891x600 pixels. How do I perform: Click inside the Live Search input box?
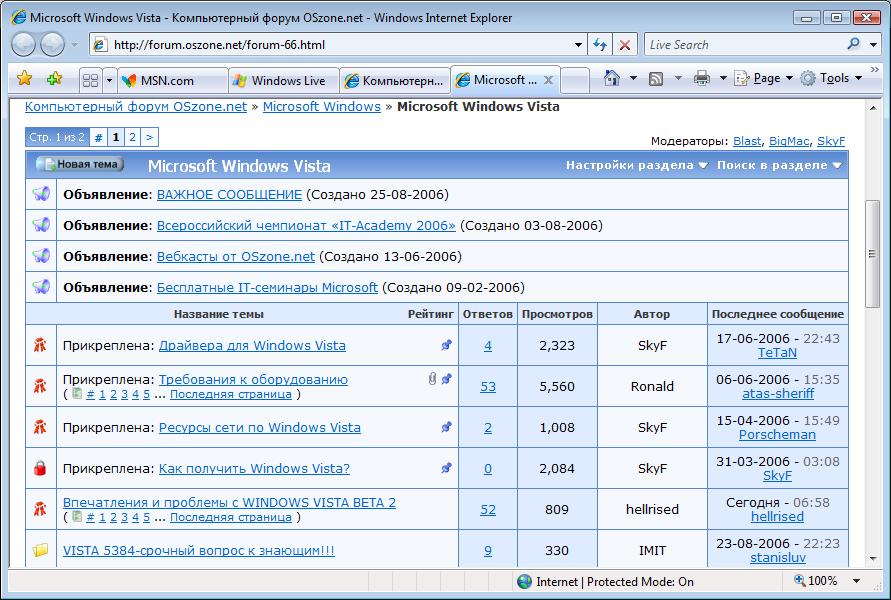coord(740,45)
